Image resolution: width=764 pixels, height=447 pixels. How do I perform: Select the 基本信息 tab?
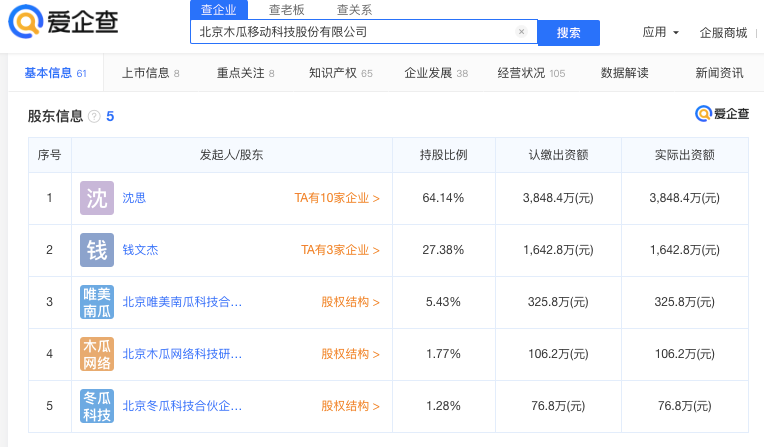pyautogui.click(x=56, y=73)
